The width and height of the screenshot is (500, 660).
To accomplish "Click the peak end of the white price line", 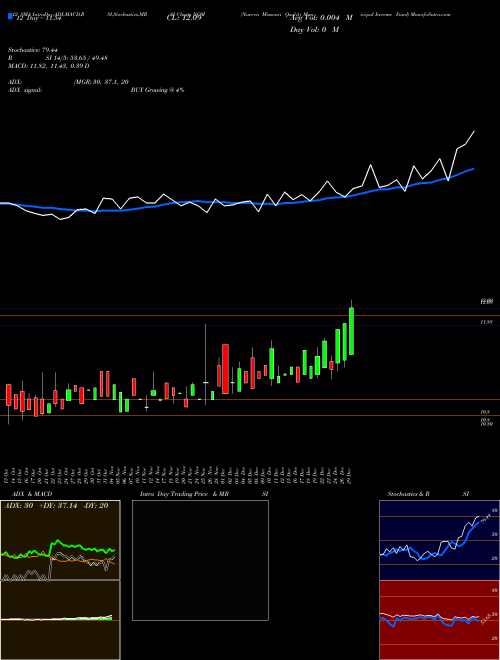I will click(x=474, y=131).
